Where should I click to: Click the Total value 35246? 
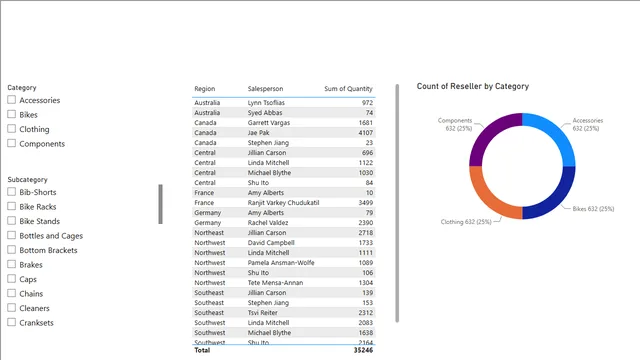[x=363, y=350]
